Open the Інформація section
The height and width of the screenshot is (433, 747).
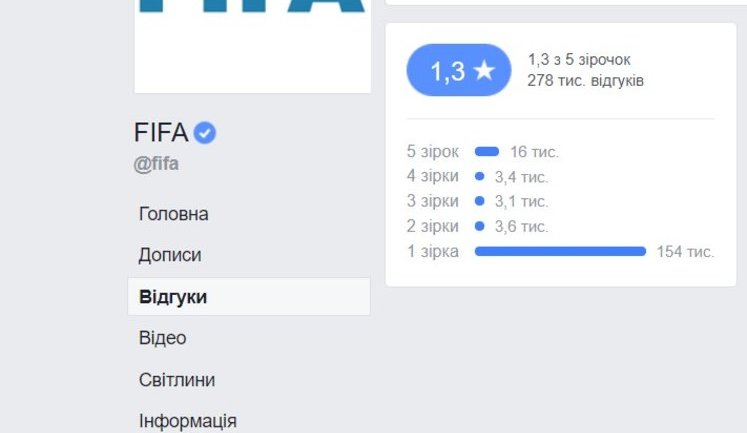pyautogui.click(x=188, y=421)
